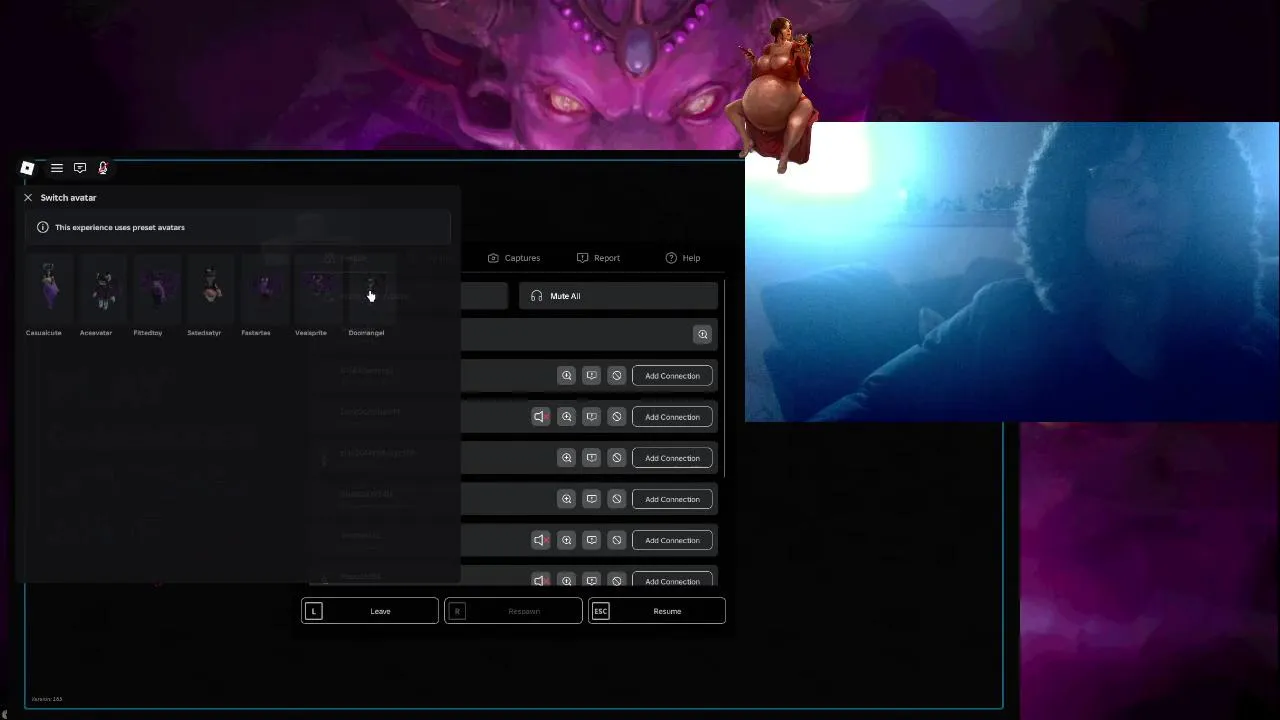The width and height of the screenshot is (1280, 720).
Task: Click the Resume button
Action: 657,611
